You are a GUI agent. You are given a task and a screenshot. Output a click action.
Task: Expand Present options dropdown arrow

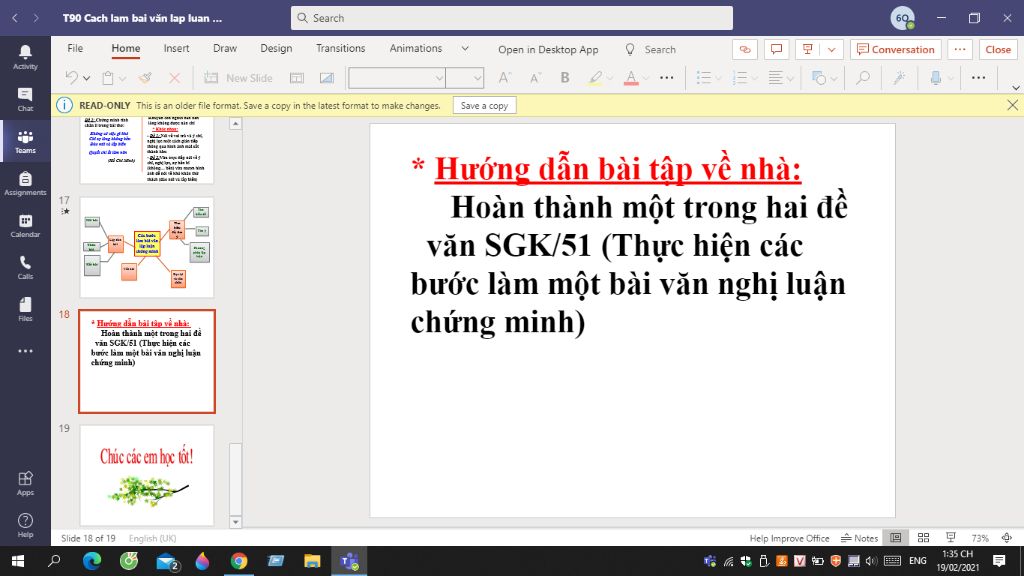tap(831, 50)
